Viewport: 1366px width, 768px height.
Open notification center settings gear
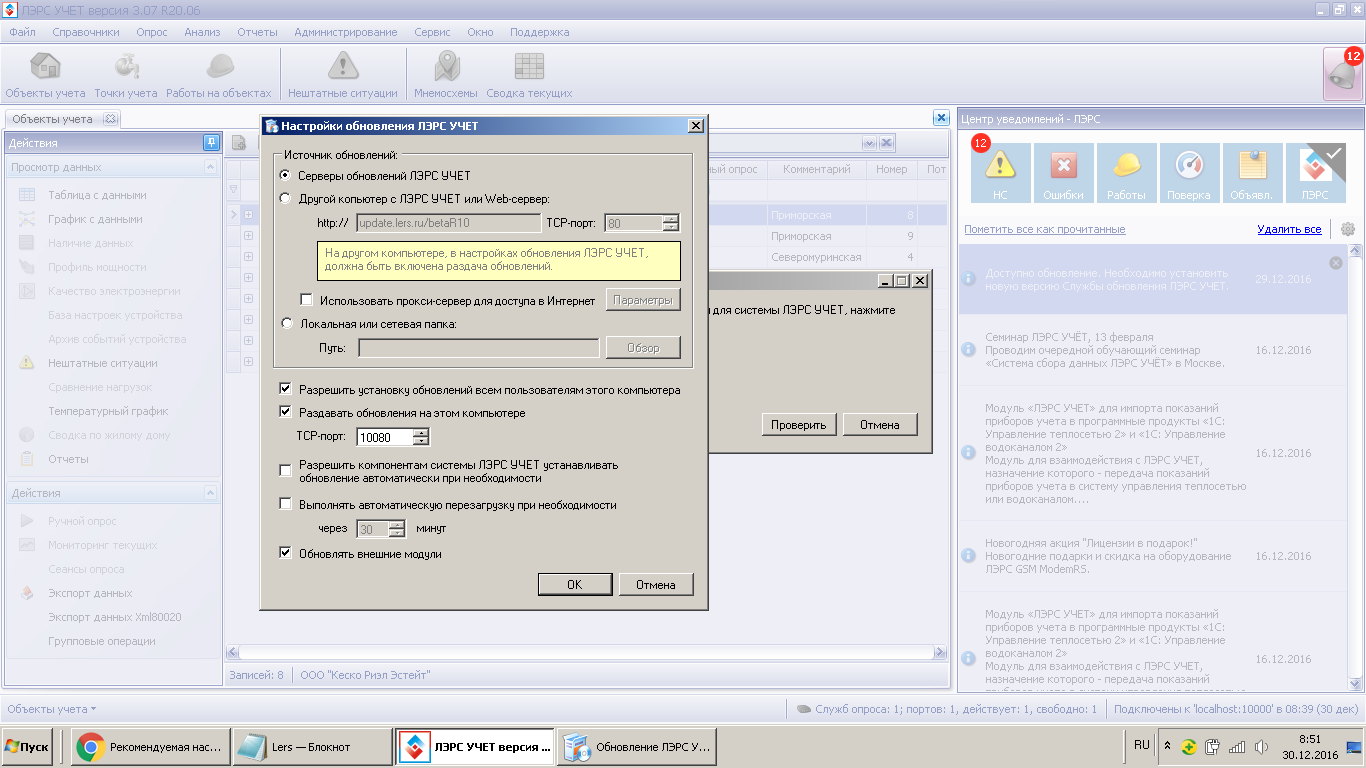click(x=1348, y=229)
